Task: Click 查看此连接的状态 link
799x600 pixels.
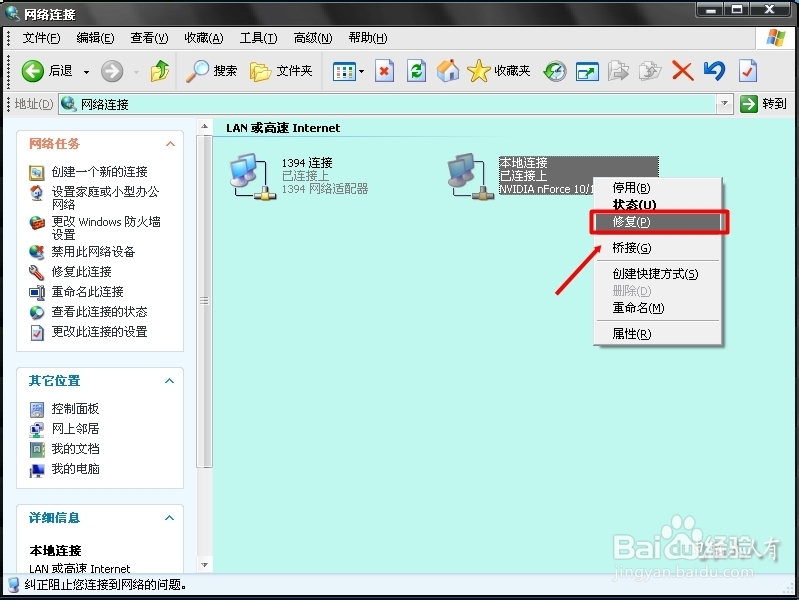Action: point(99,311)
